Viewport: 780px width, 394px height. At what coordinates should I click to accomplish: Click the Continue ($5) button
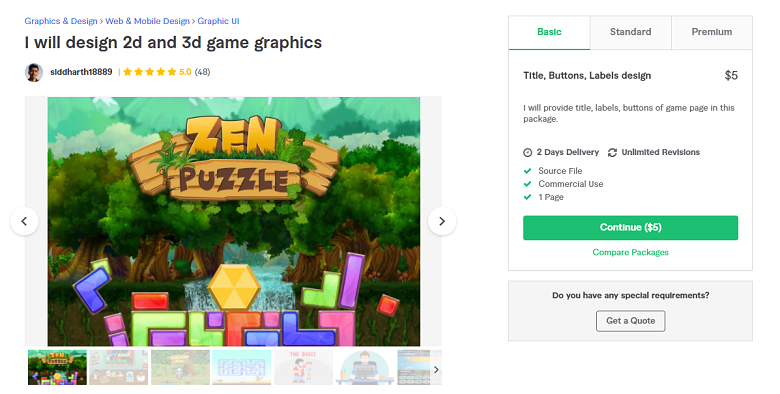point(630,227)
